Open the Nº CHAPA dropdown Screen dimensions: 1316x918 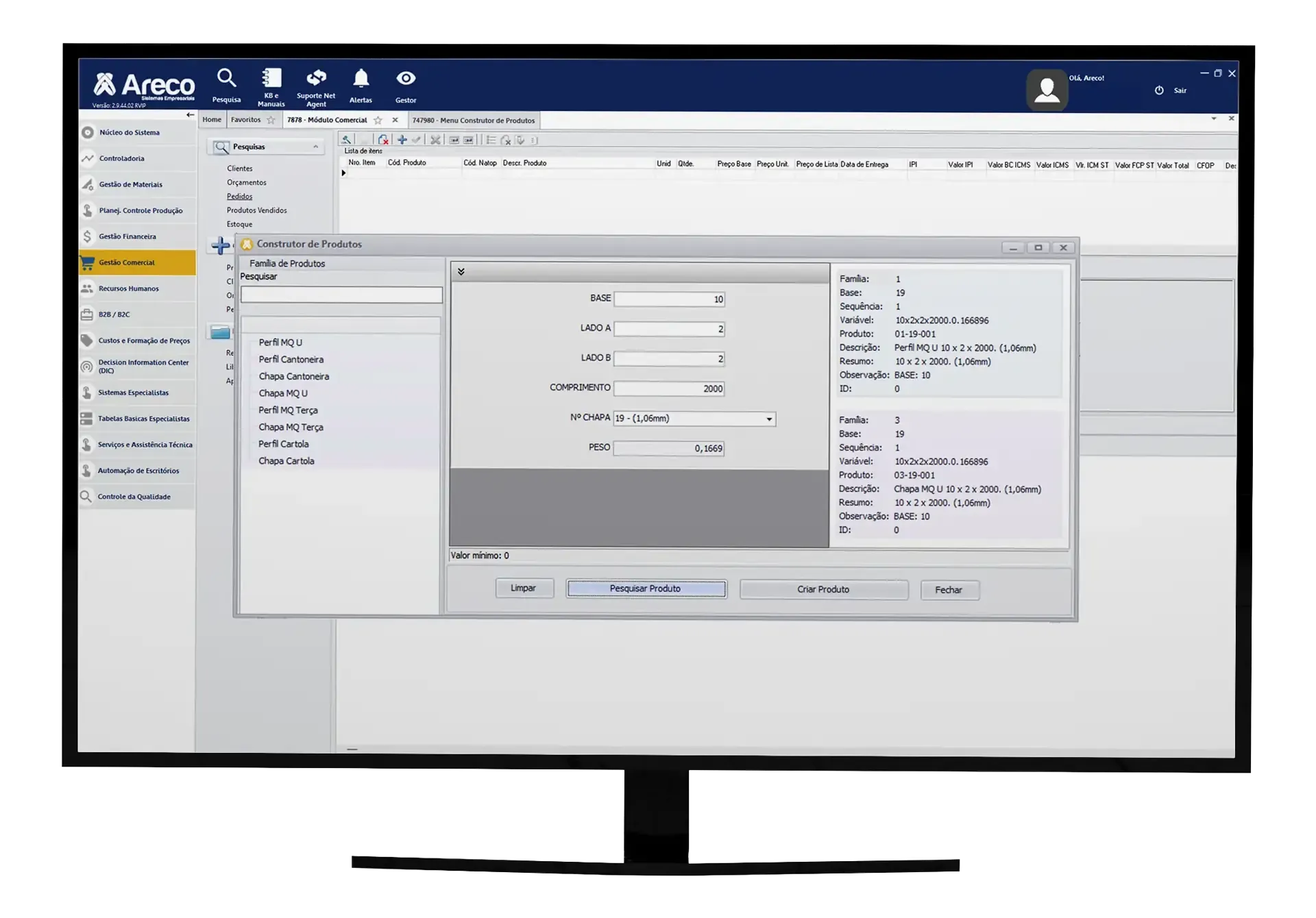[x=769, y=419]
